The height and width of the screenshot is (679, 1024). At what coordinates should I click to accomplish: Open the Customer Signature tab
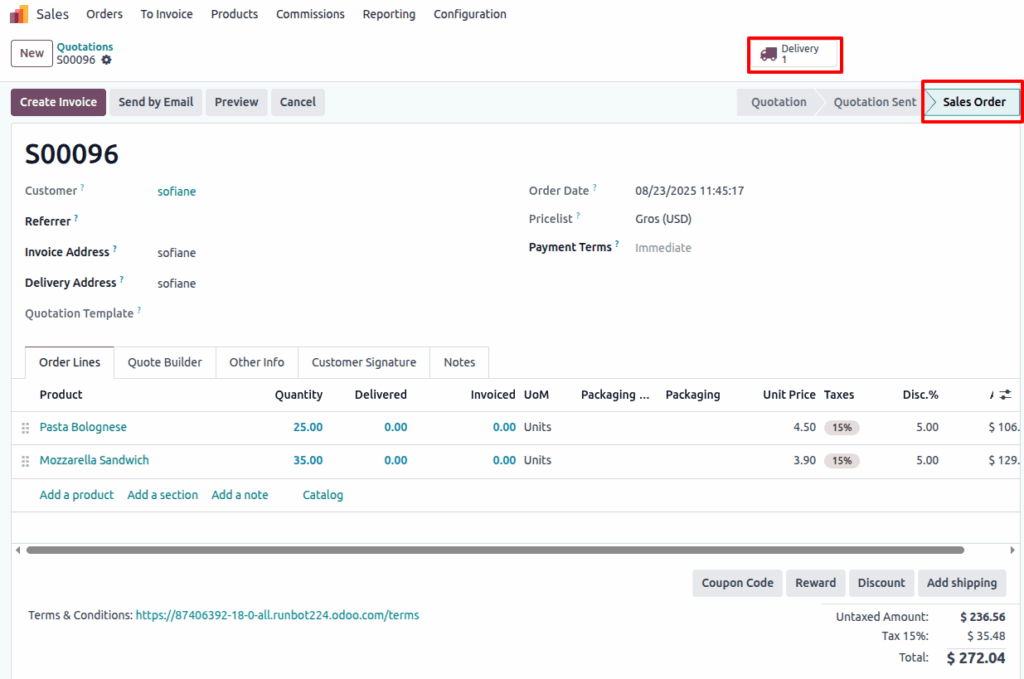pyautogui.click(x=364, y=362)
